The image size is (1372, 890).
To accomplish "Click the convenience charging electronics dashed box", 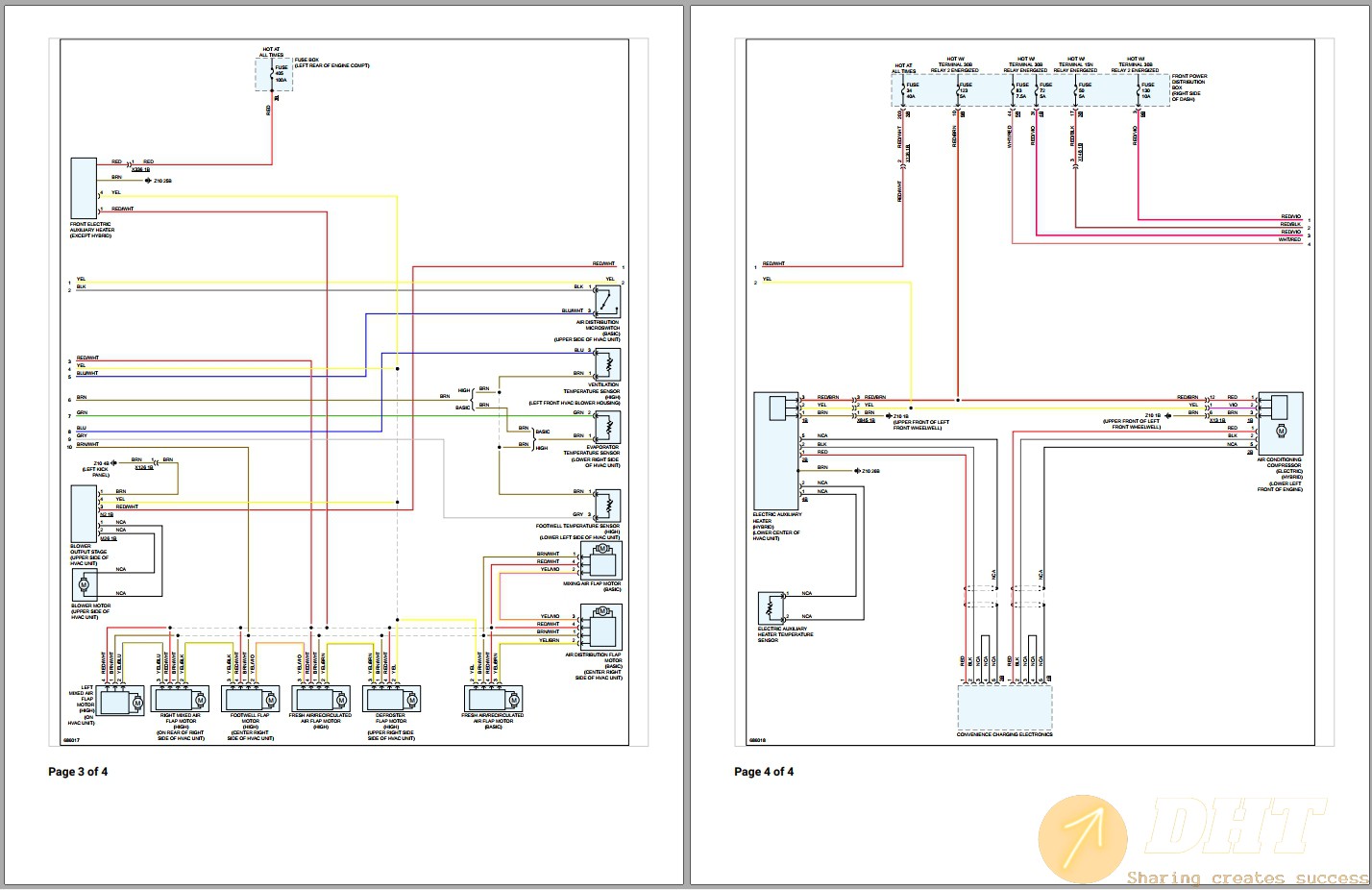I will [x=1005, y=707].
